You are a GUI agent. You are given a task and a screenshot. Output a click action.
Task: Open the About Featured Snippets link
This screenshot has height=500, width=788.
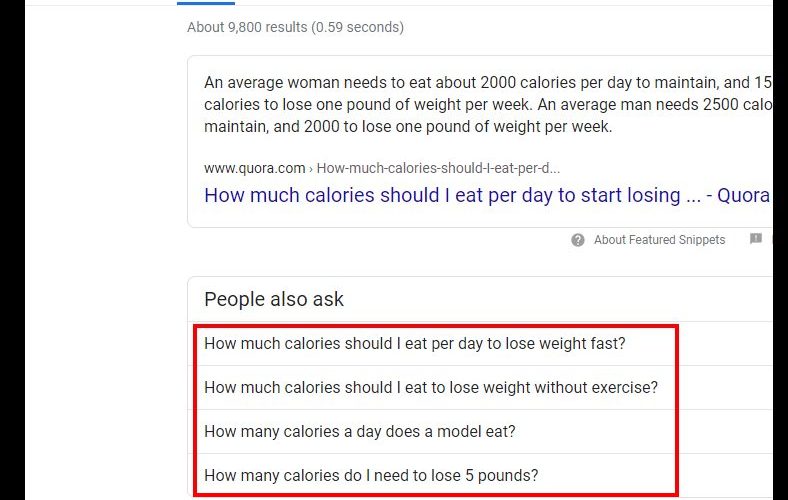pyautogui.click(x=659, y=240)
